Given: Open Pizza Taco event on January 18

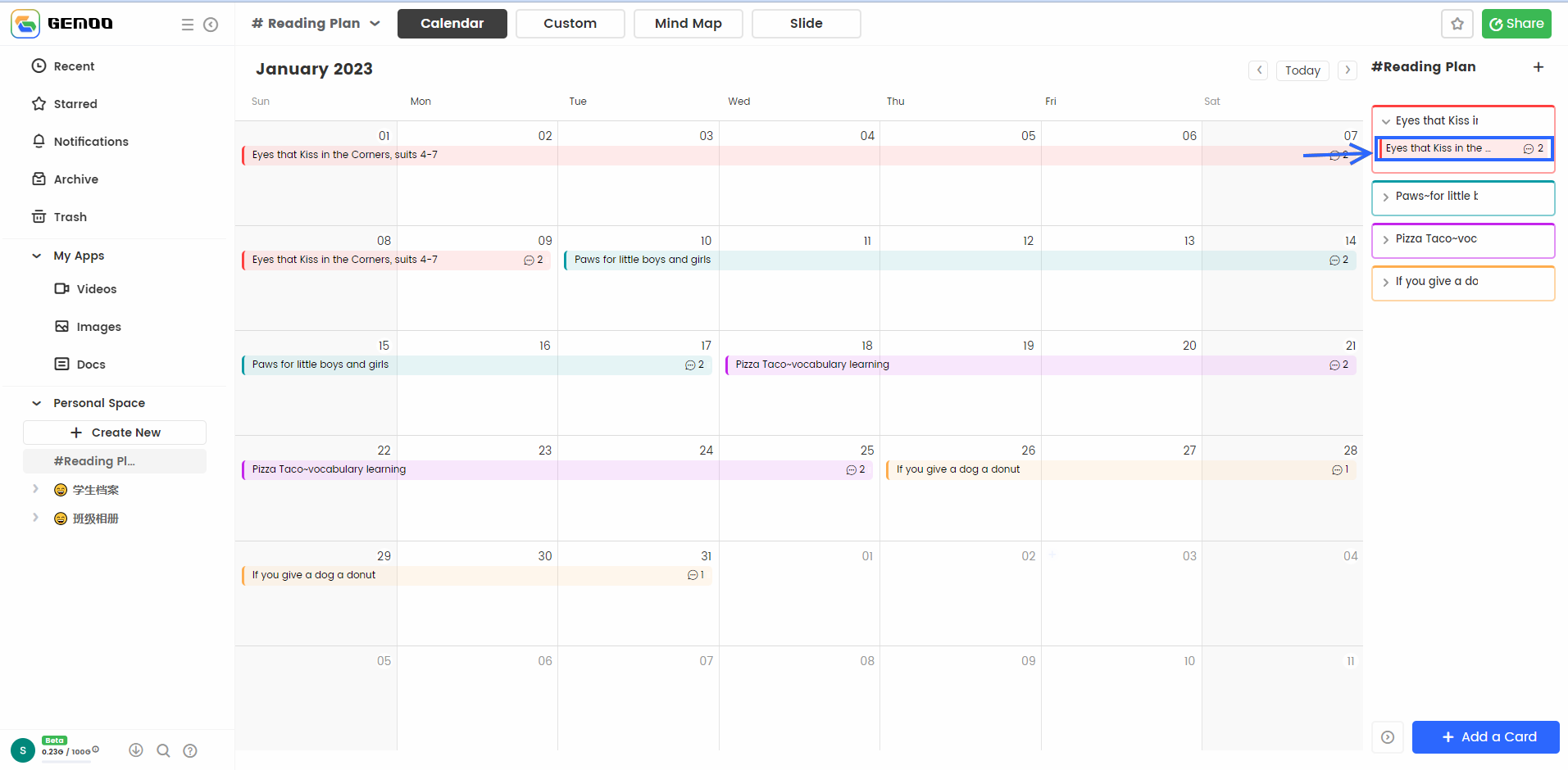Looking at the screenshot, I should click(1040, 365).
